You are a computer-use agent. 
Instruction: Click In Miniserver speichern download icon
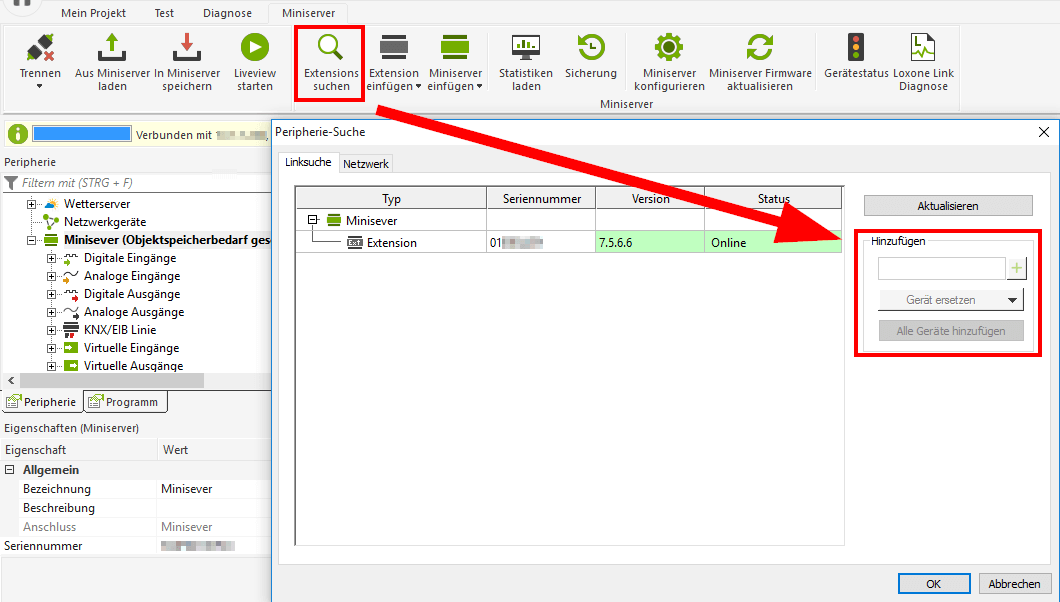point(187,47)
